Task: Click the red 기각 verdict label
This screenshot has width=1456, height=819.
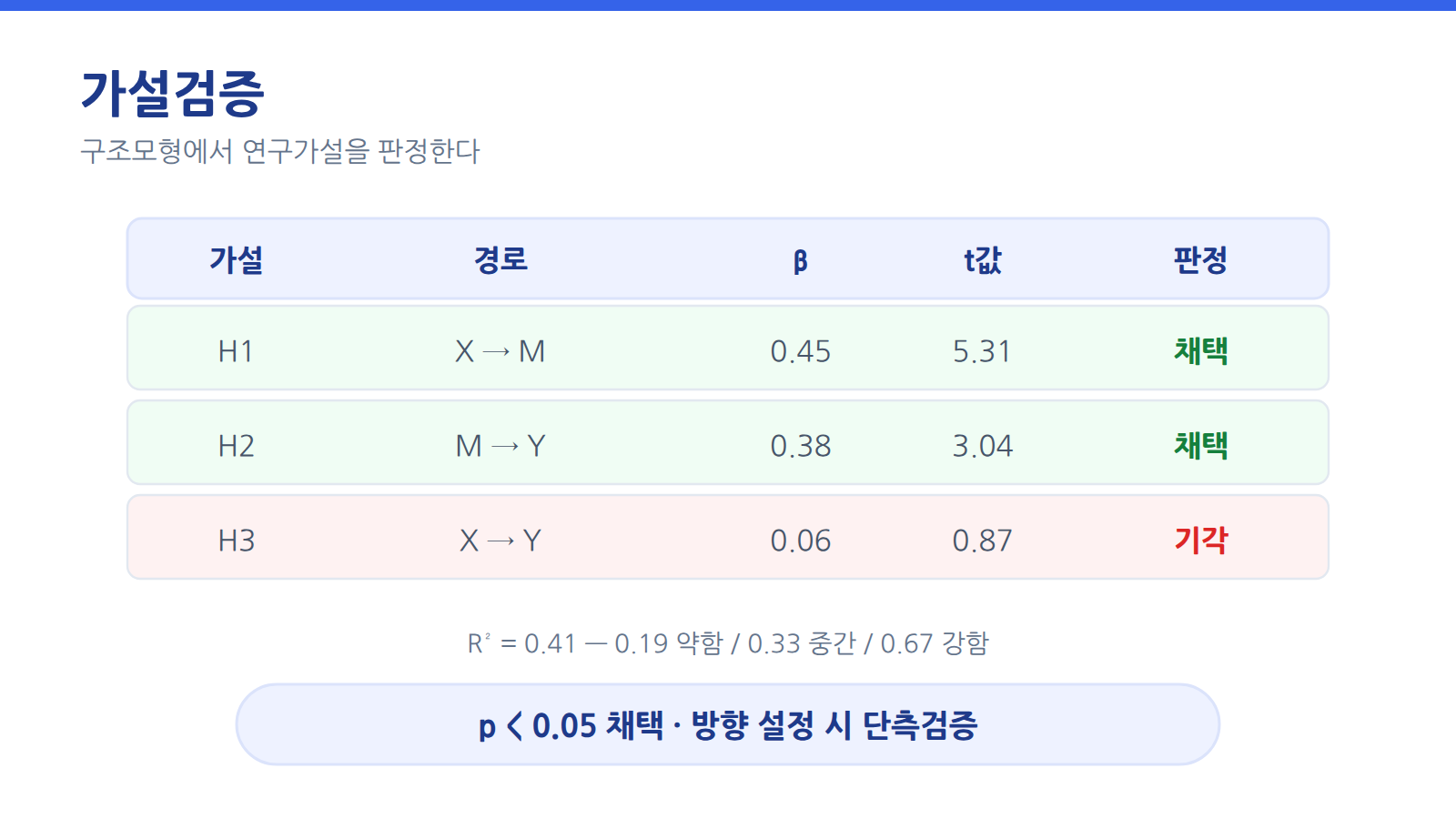Action: 1201,540
